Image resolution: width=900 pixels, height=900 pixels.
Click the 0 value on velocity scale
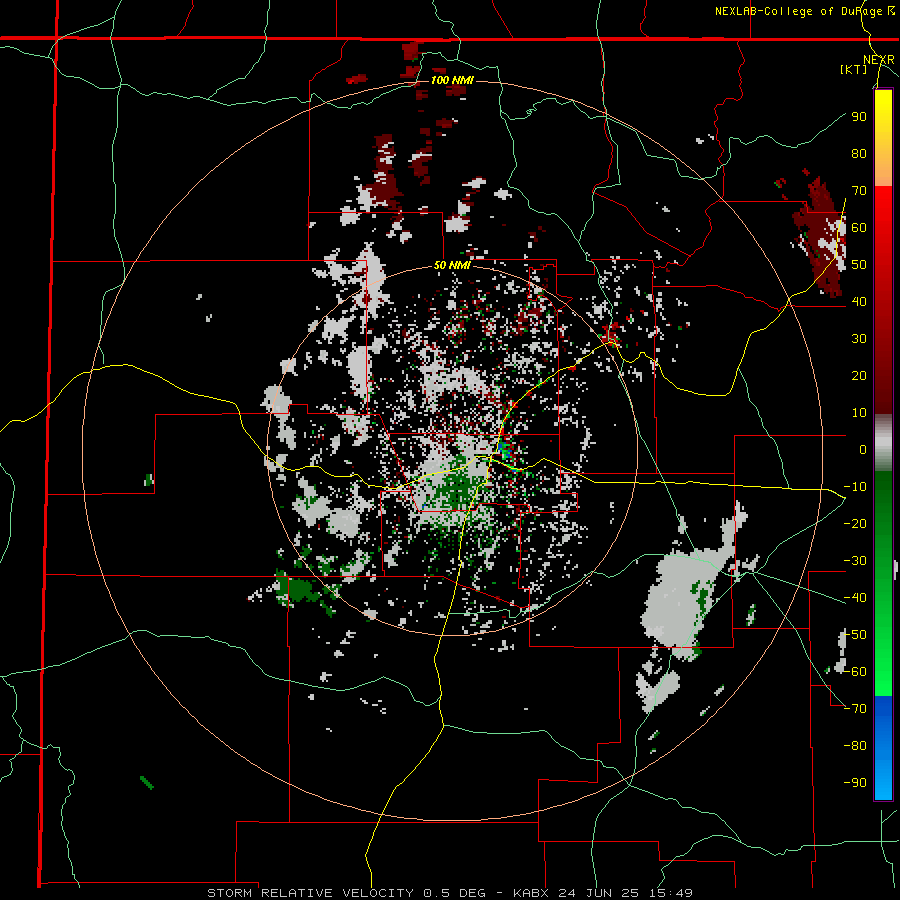863,449
